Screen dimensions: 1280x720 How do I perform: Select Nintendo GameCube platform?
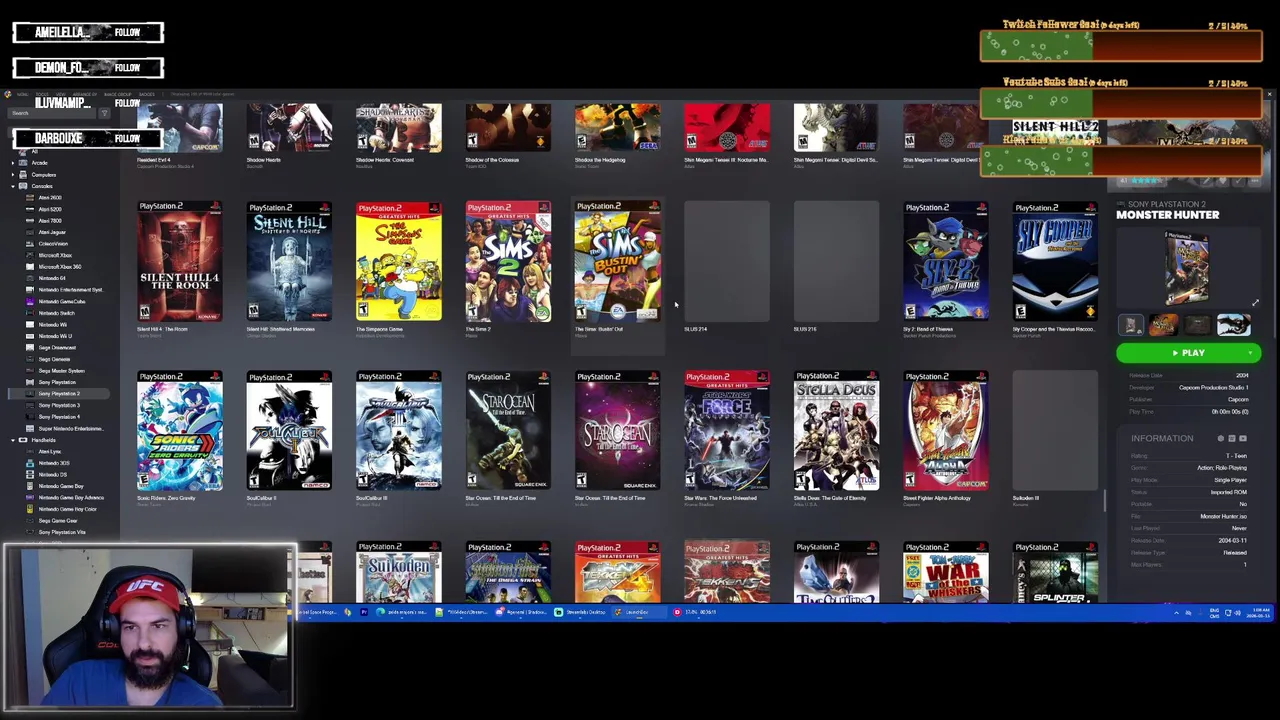point(61,301)
